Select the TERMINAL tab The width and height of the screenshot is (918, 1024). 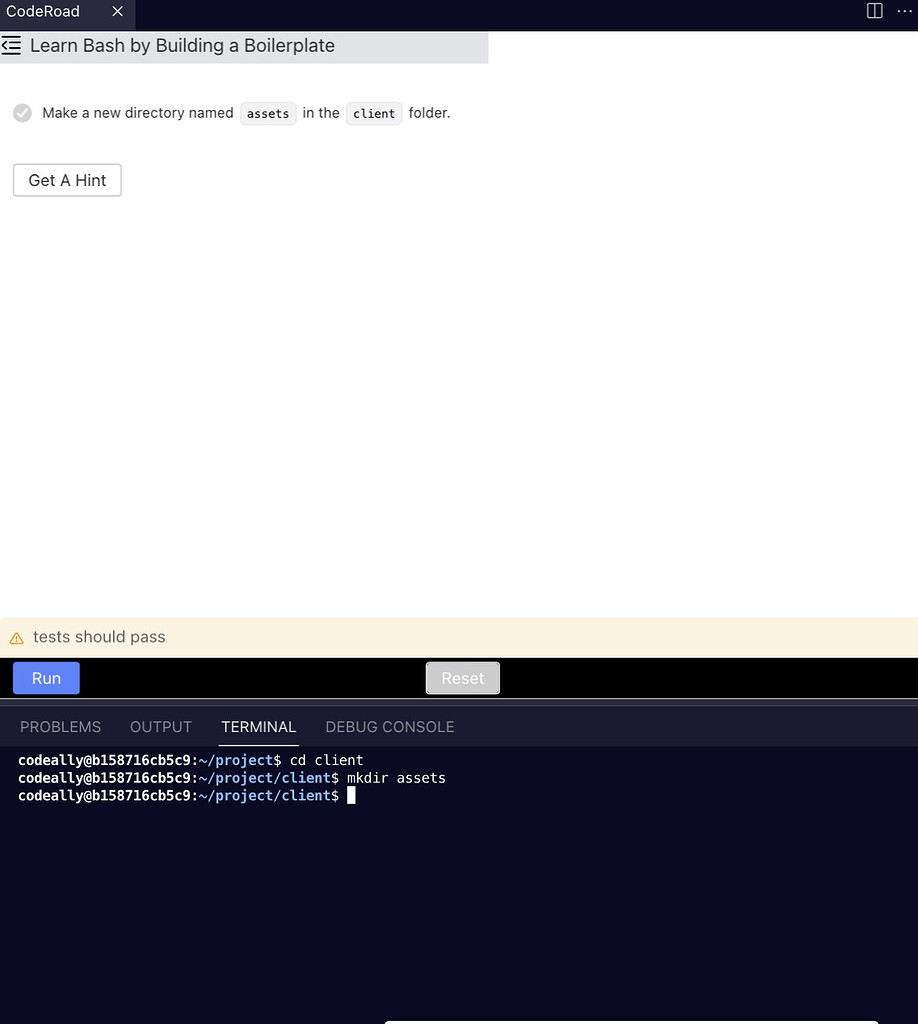[258, 727]
